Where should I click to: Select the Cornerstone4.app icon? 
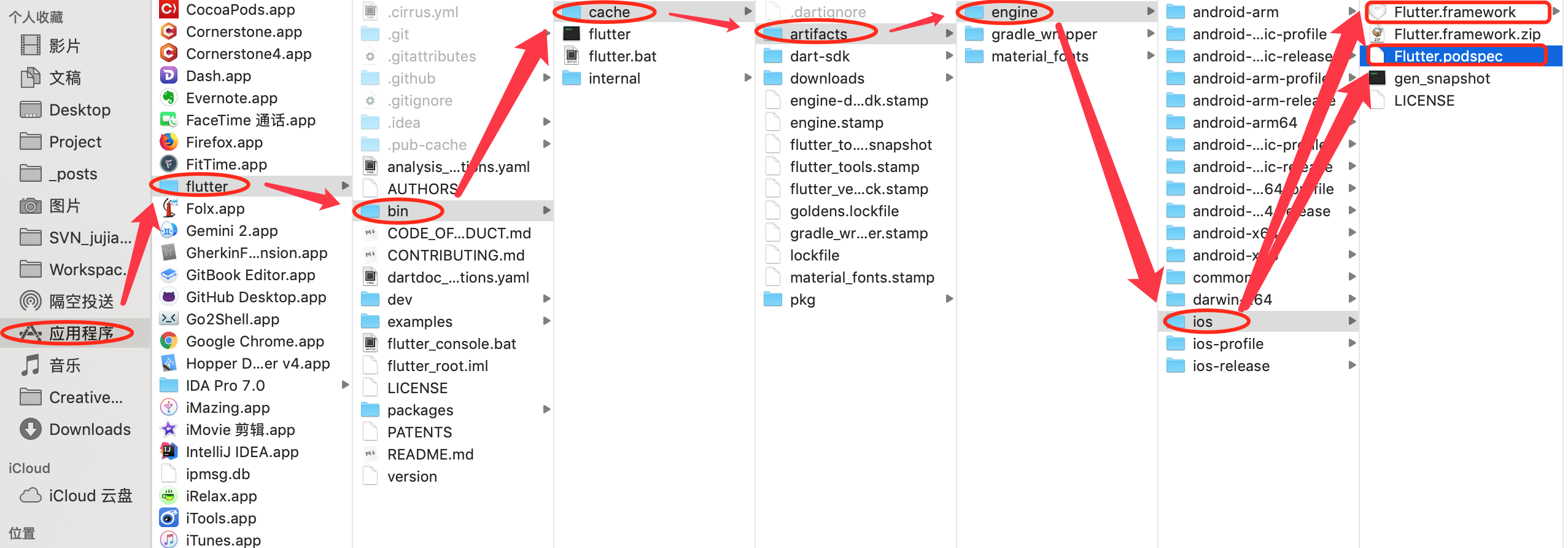click(169, 53)
